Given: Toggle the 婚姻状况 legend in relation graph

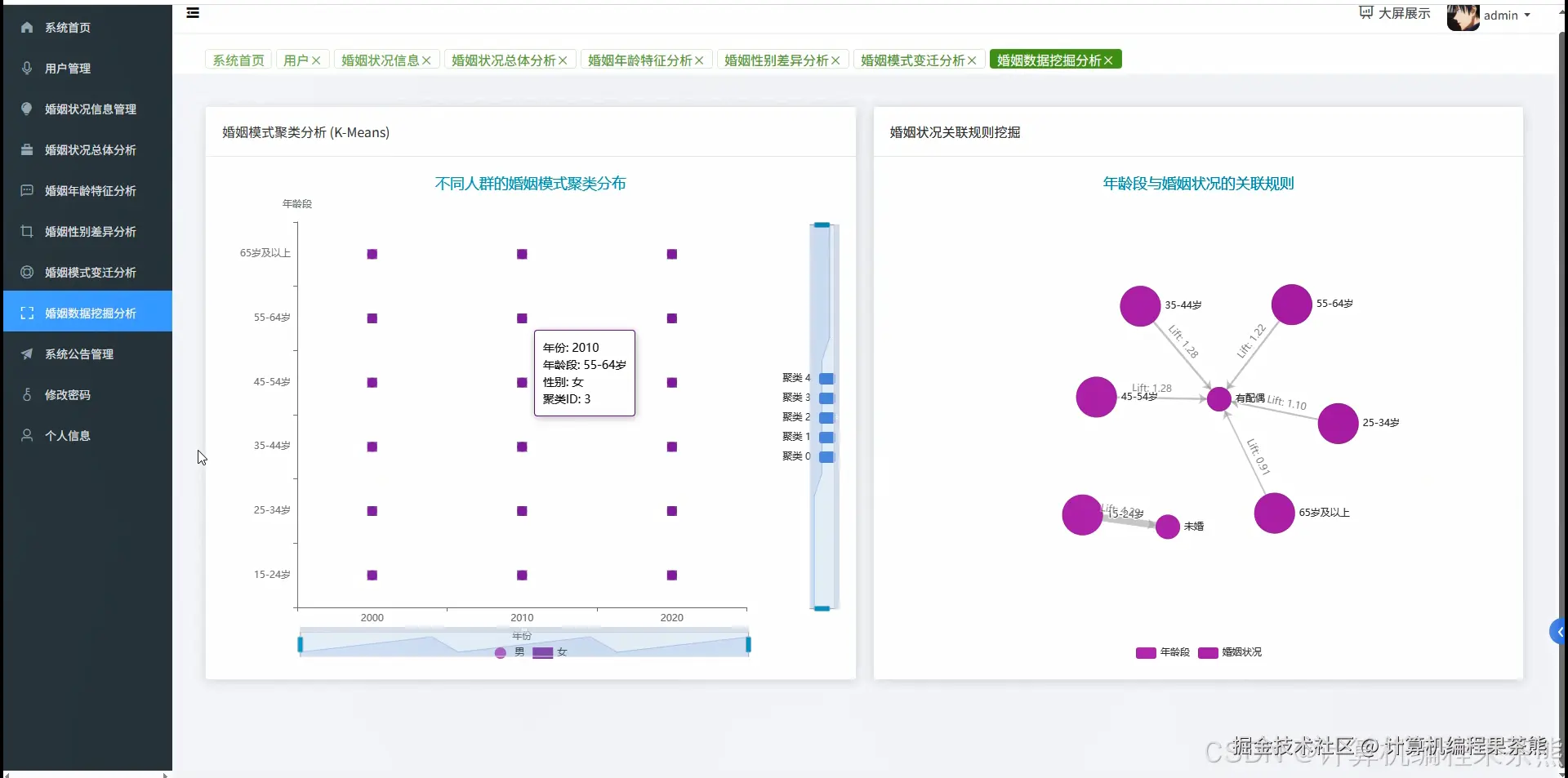Looking at the screenshot, I should pyautogui.click(x=1230, y=652).
